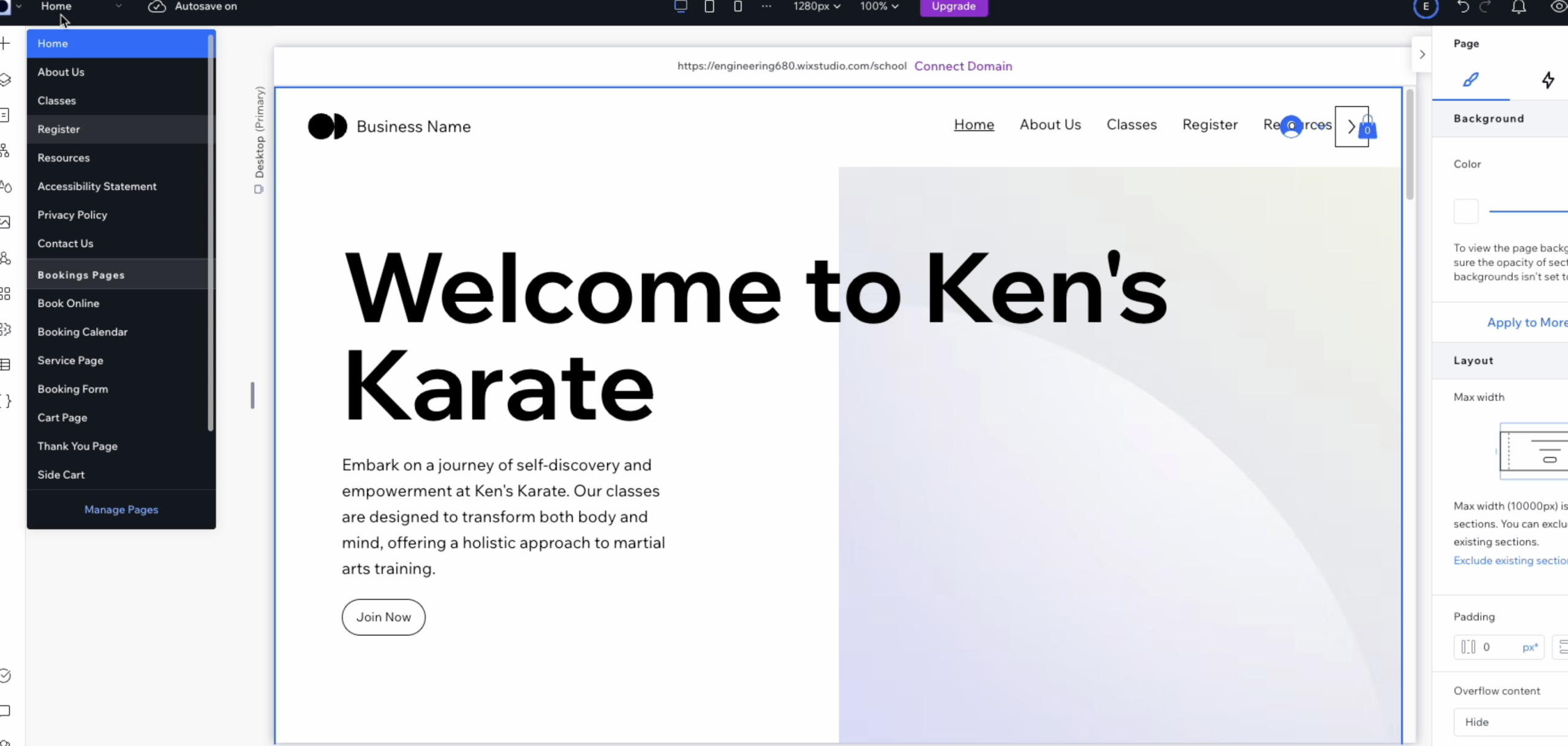Click the Desktop (Primary) breakpoint label
Image resolution: width=1568 pixels, height=746 pixels.
[259, 132]
